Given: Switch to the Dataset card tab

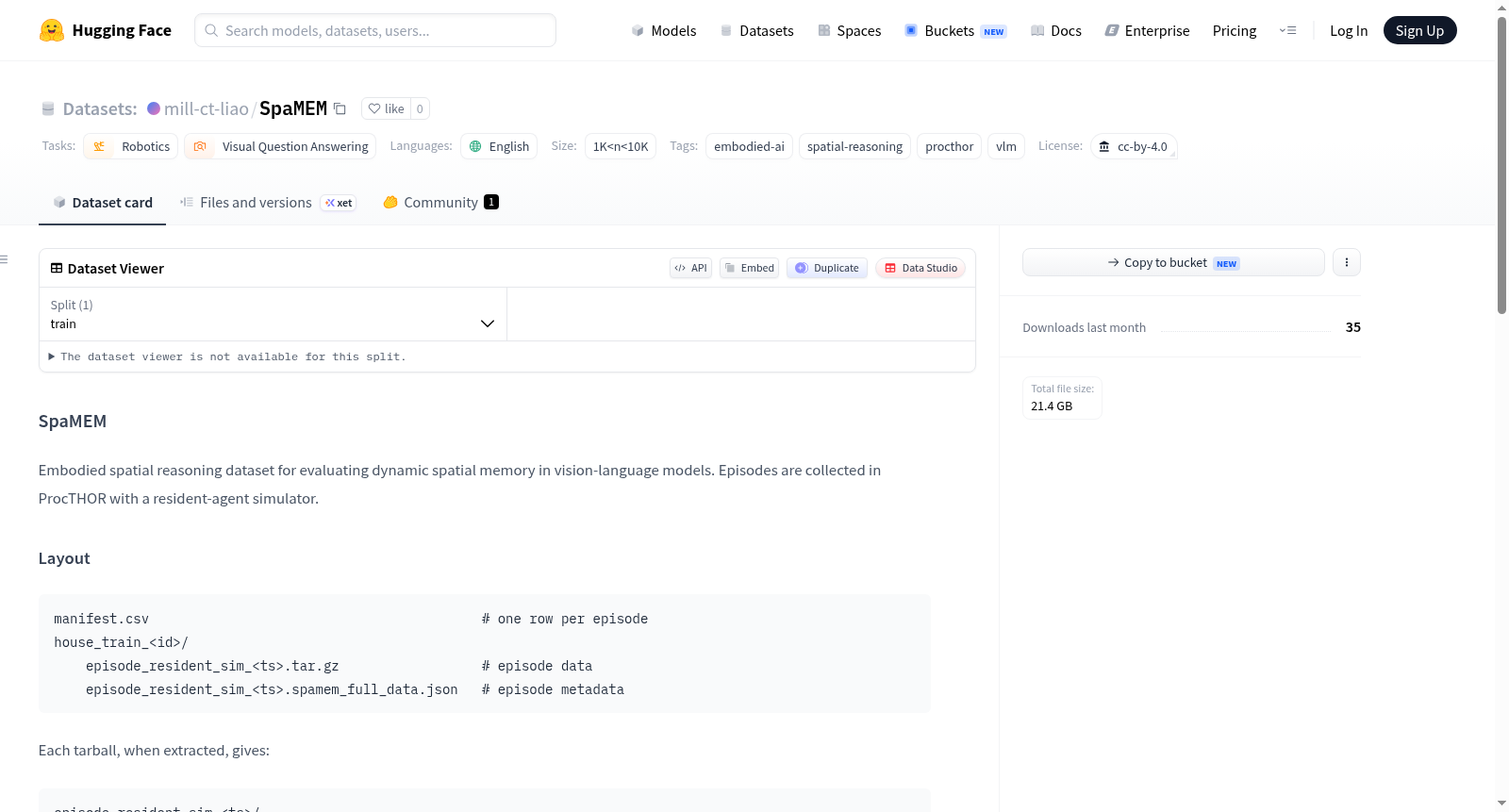Looking at the screenshot, I should pyautogui.click(x=102, y=202).
